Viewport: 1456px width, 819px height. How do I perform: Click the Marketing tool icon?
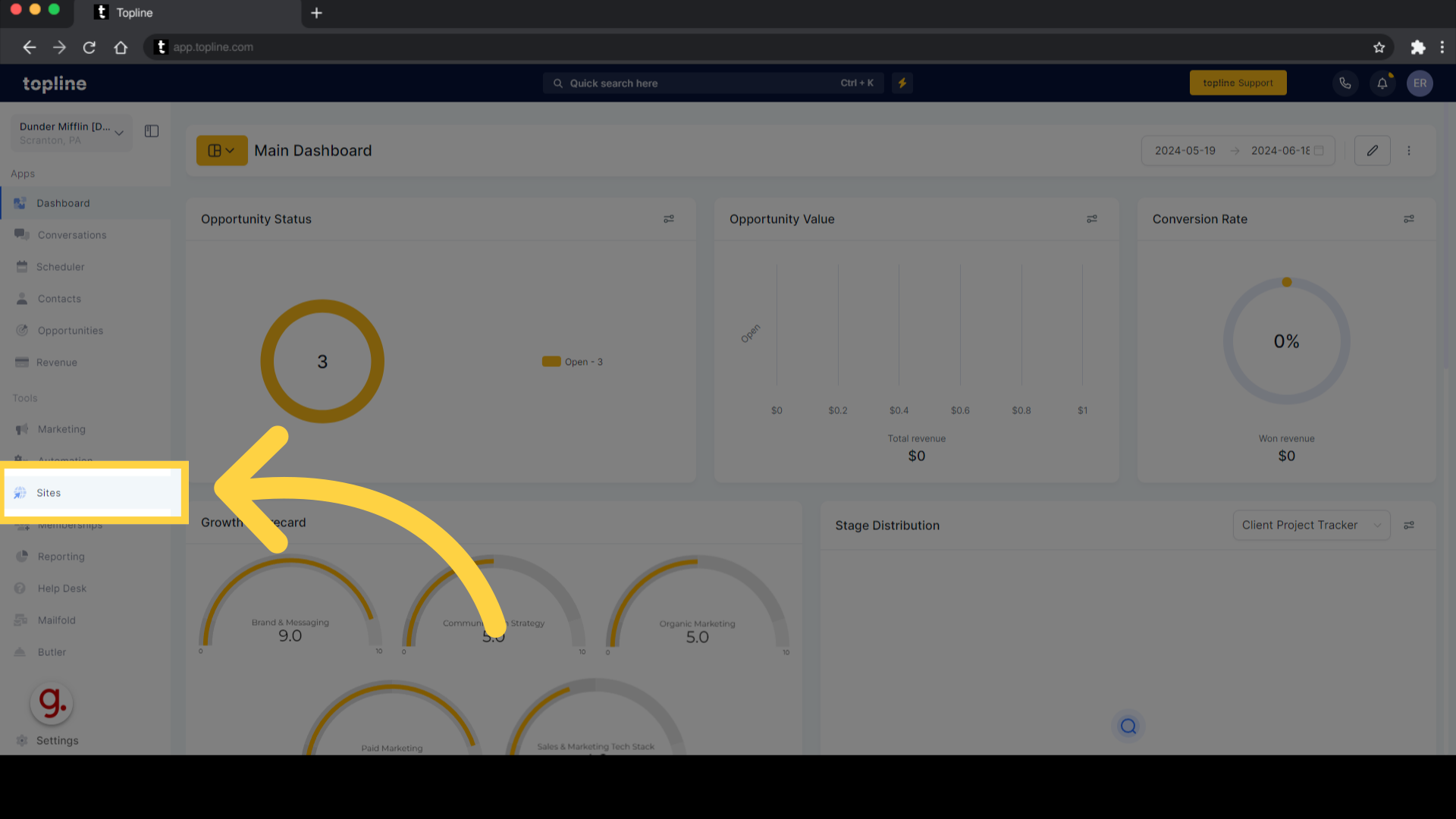[x=21, y=429]
